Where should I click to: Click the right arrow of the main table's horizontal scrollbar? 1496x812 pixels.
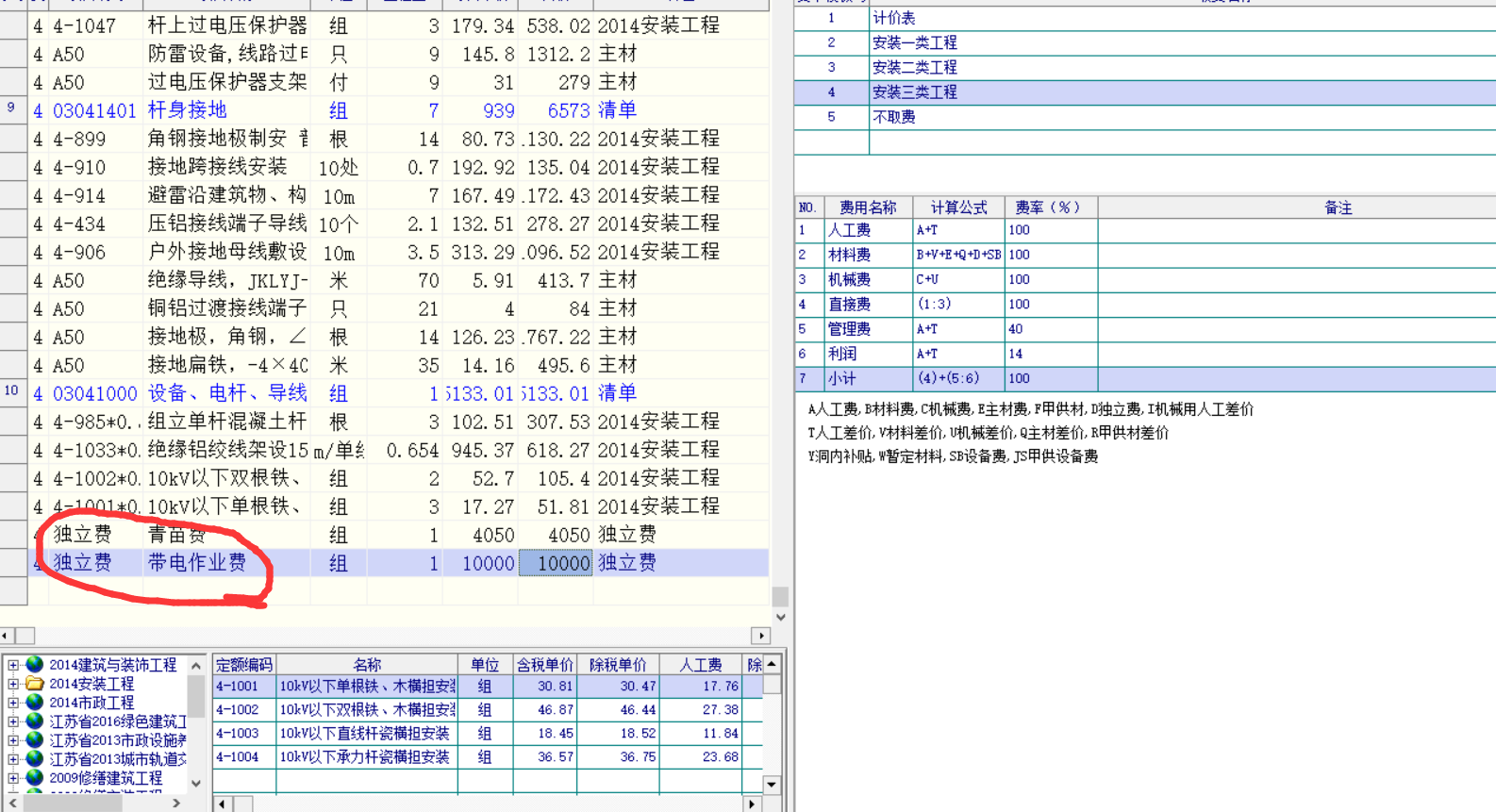[x=760, y=636]
